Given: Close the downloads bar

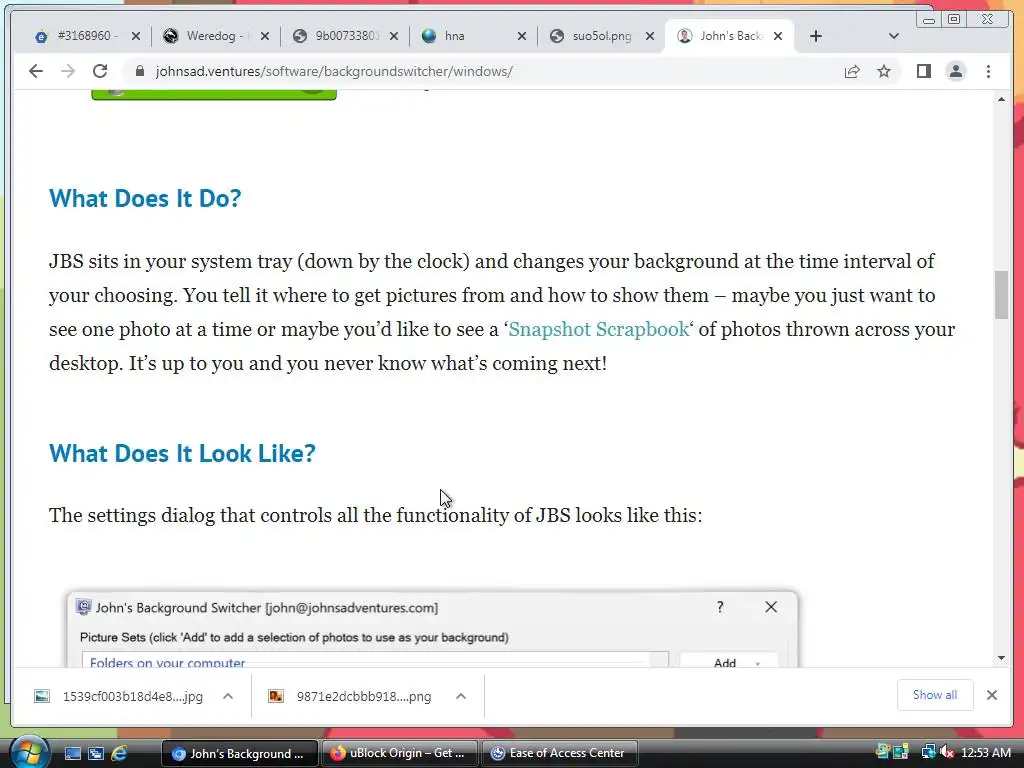Looking at the screenshot, I should click(x=992, y=695).
